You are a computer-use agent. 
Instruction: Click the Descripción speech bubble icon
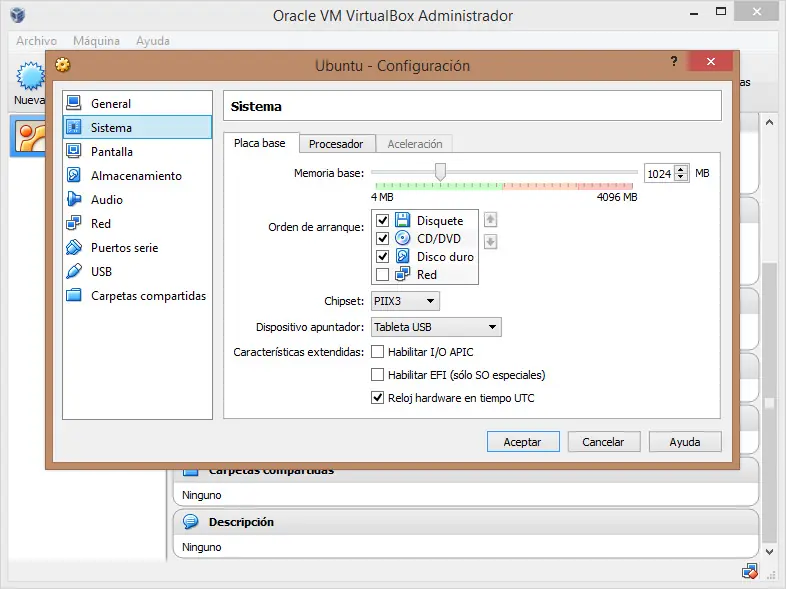190,521
